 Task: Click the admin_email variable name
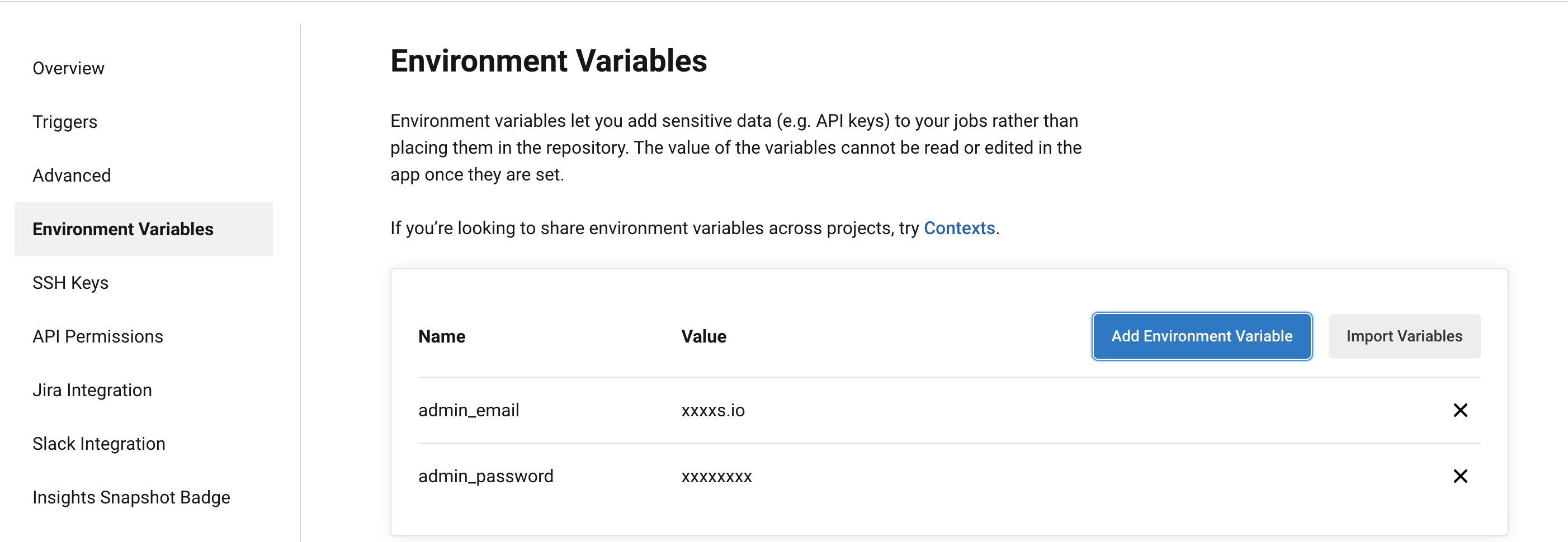pyautogui.click(x=468, y=410)
